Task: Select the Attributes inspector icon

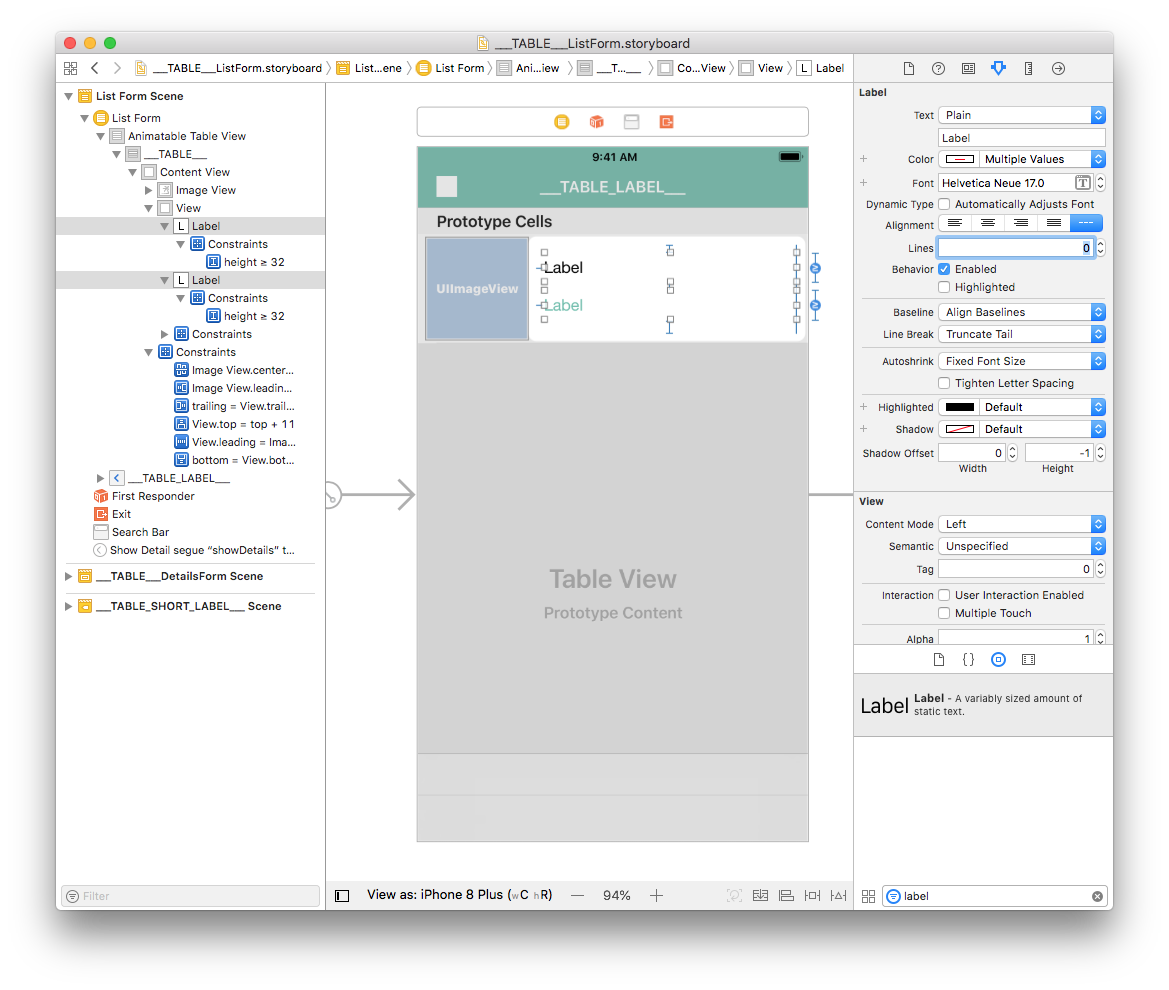Action: (998, 69)
